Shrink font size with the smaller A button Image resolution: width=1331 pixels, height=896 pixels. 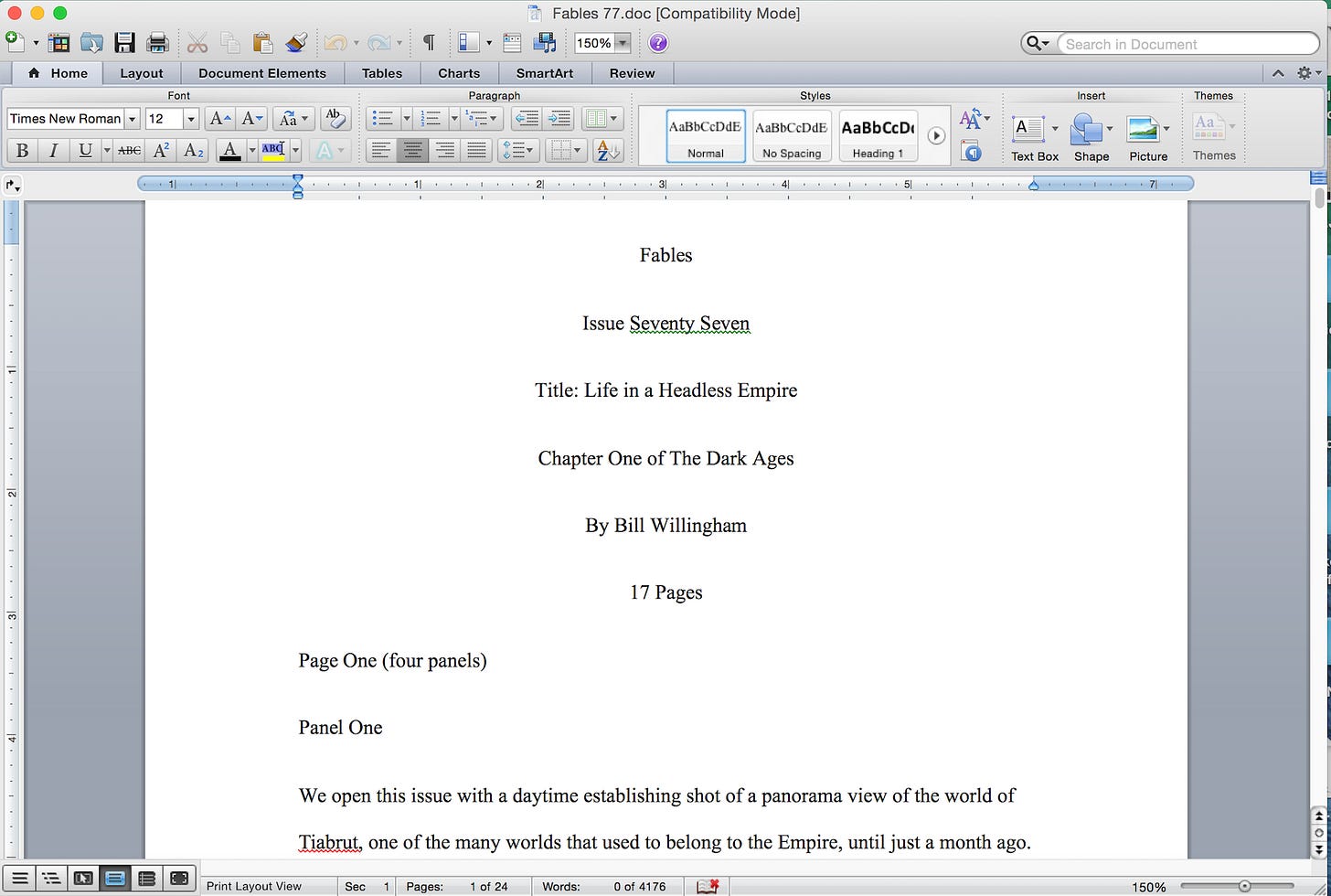[x=251, y=119]
